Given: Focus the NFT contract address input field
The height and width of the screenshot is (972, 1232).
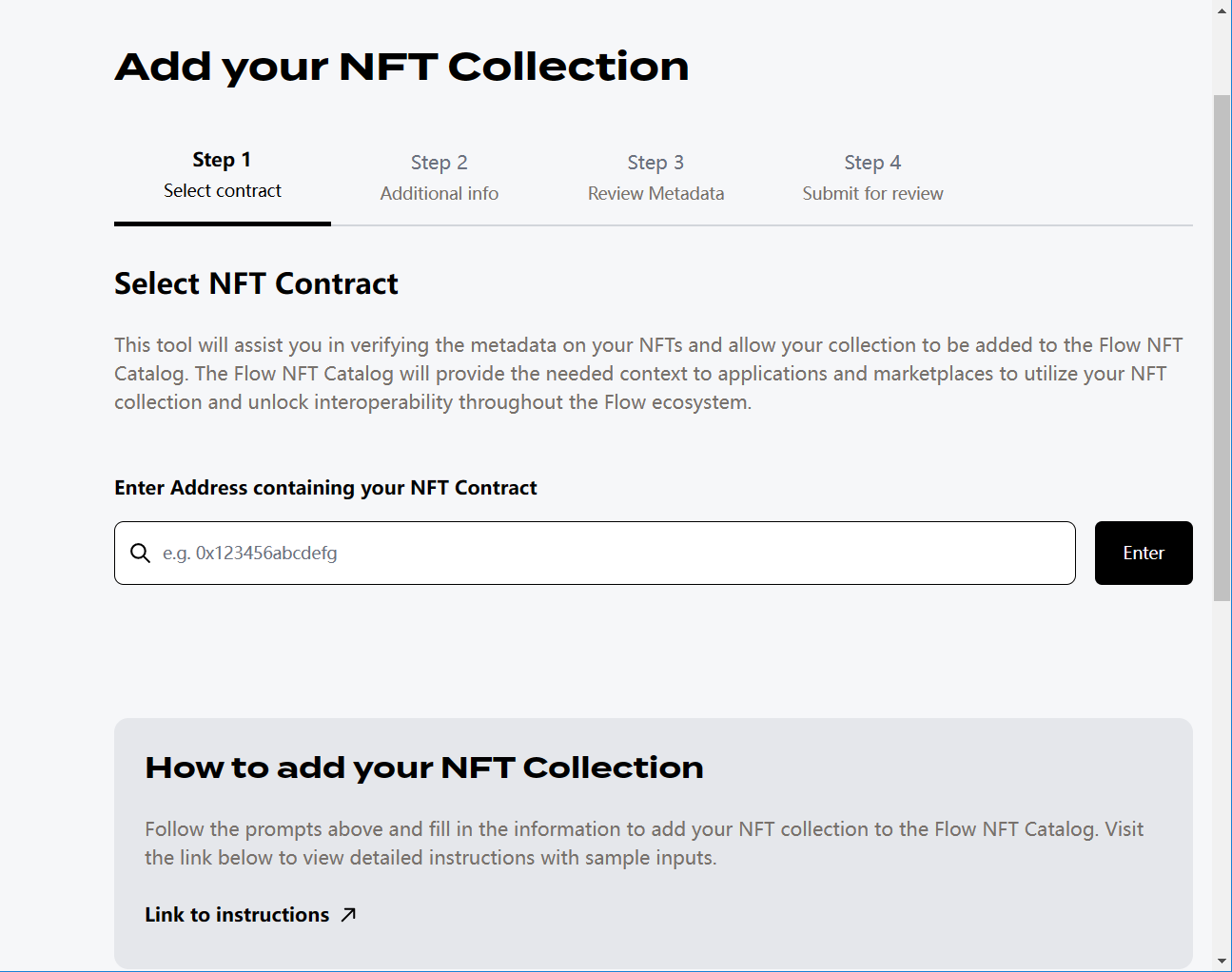Looking at the screenshot, I should click(x=609, y=554).
